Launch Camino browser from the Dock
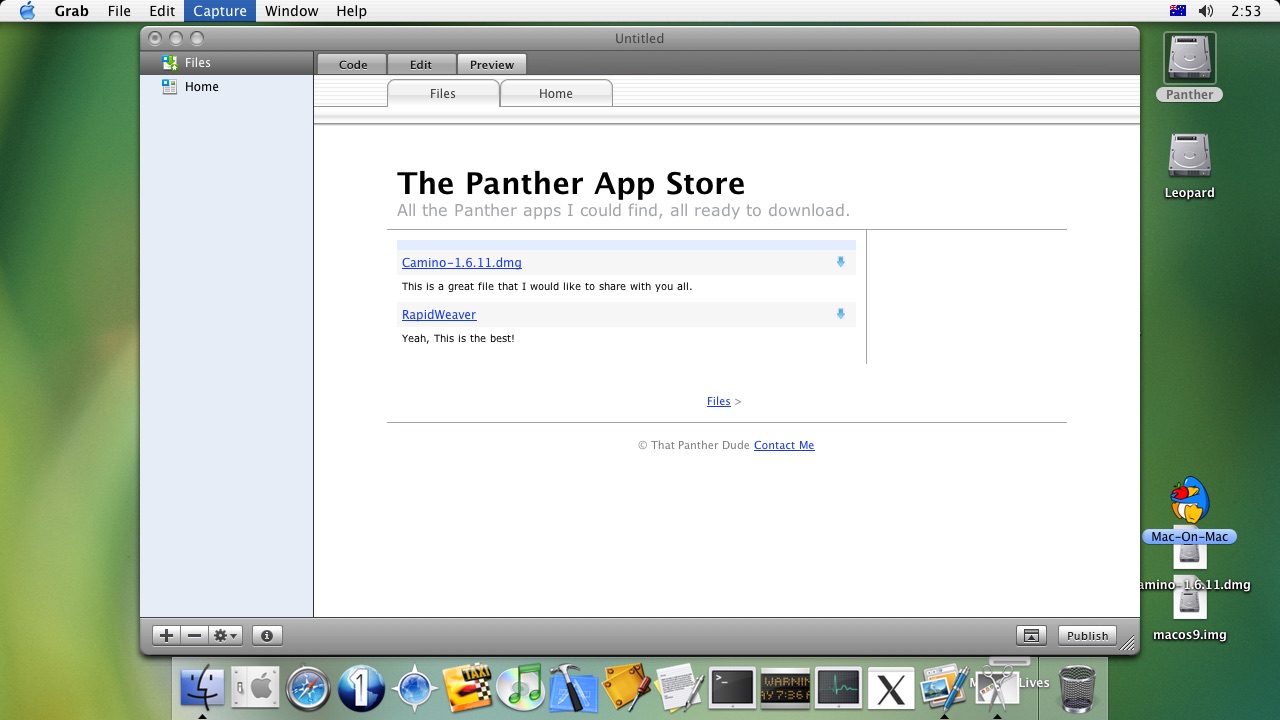1280x720 pixels. pos(415,688)
